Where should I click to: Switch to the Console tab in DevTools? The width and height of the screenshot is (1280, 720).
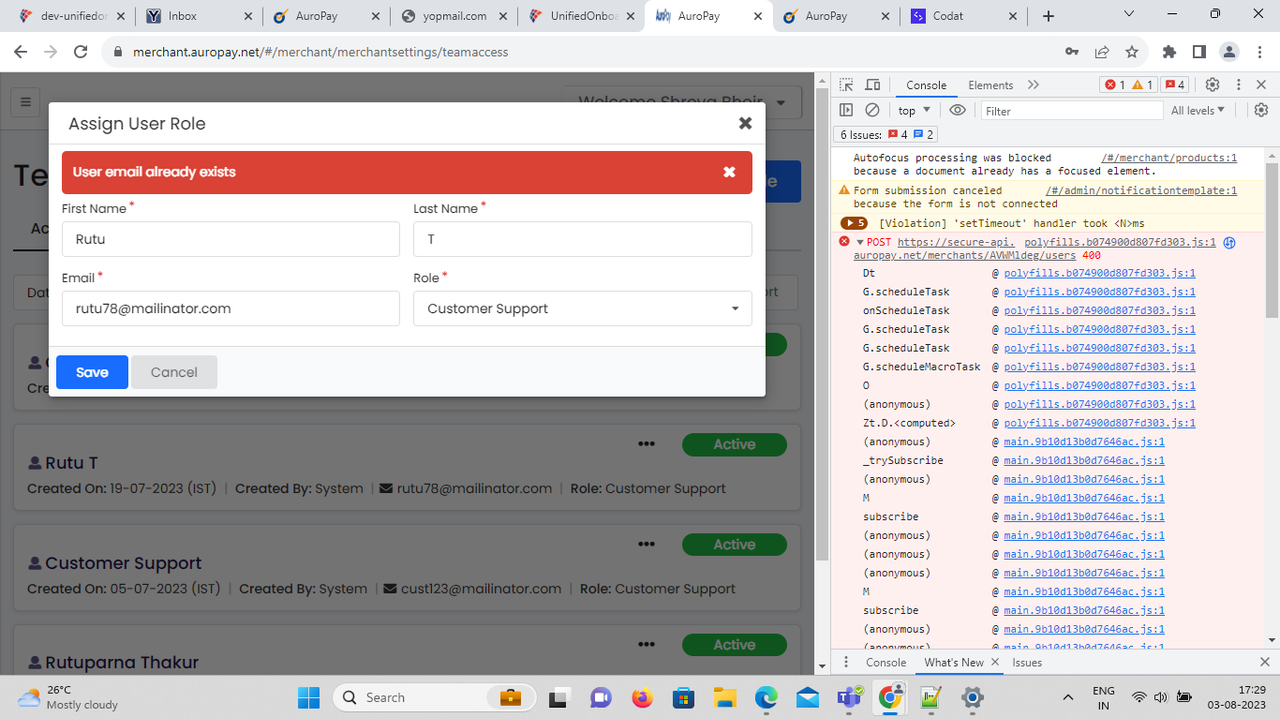click(926, 85)
